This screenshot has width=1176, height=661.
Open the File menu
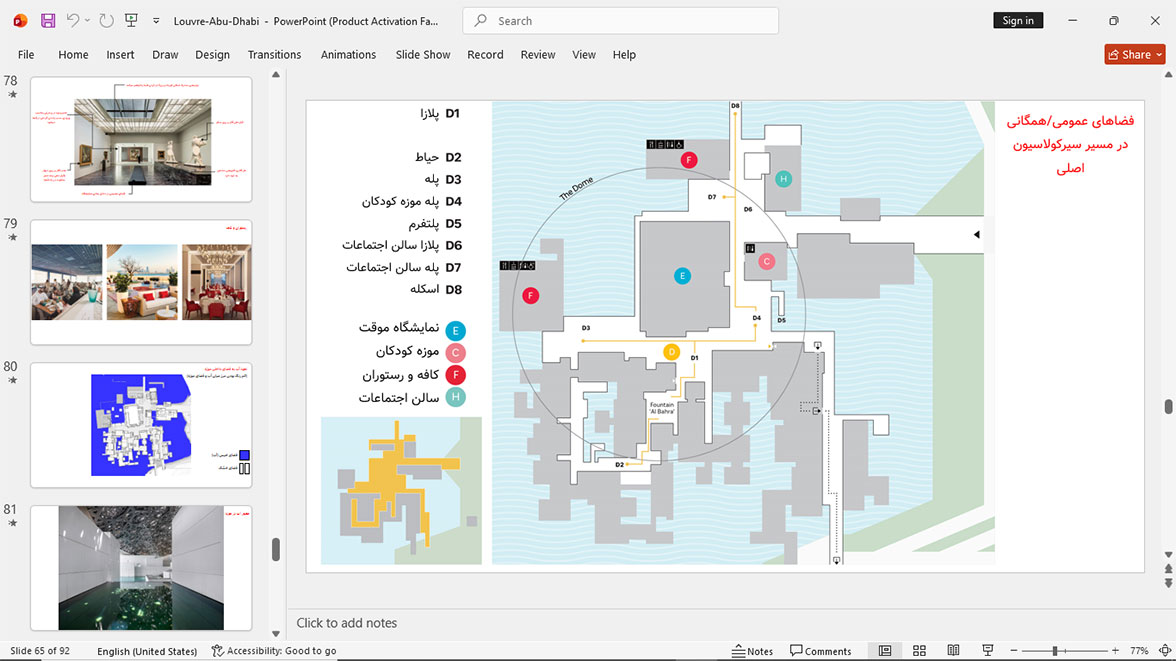(x=26, y=55)
